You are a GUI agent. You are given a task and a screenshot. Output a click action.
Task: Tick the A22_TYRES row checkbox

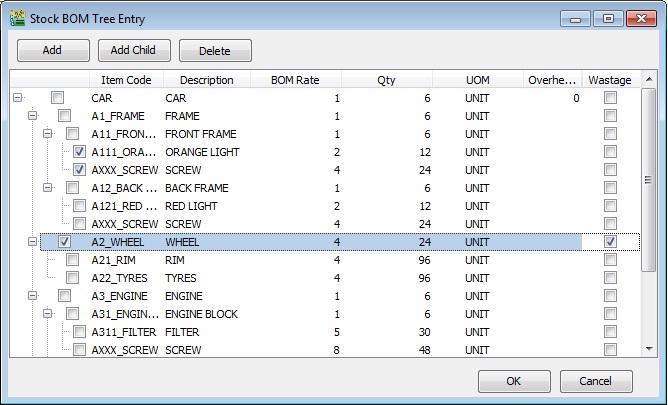tap(72, 278)
